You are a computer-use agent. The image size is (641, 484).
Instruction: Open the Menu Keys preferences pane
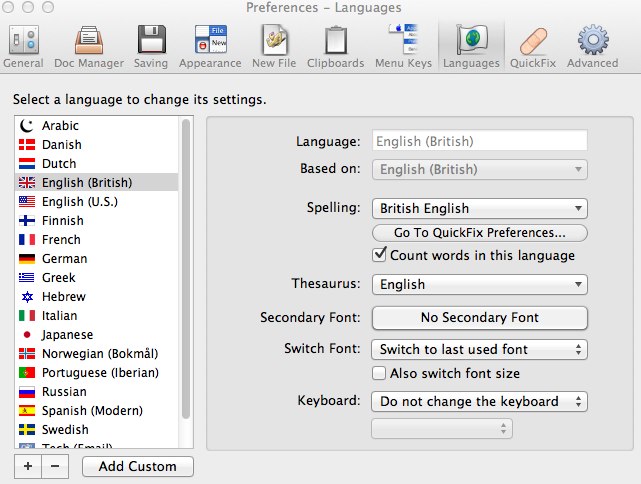pos(403,46)
